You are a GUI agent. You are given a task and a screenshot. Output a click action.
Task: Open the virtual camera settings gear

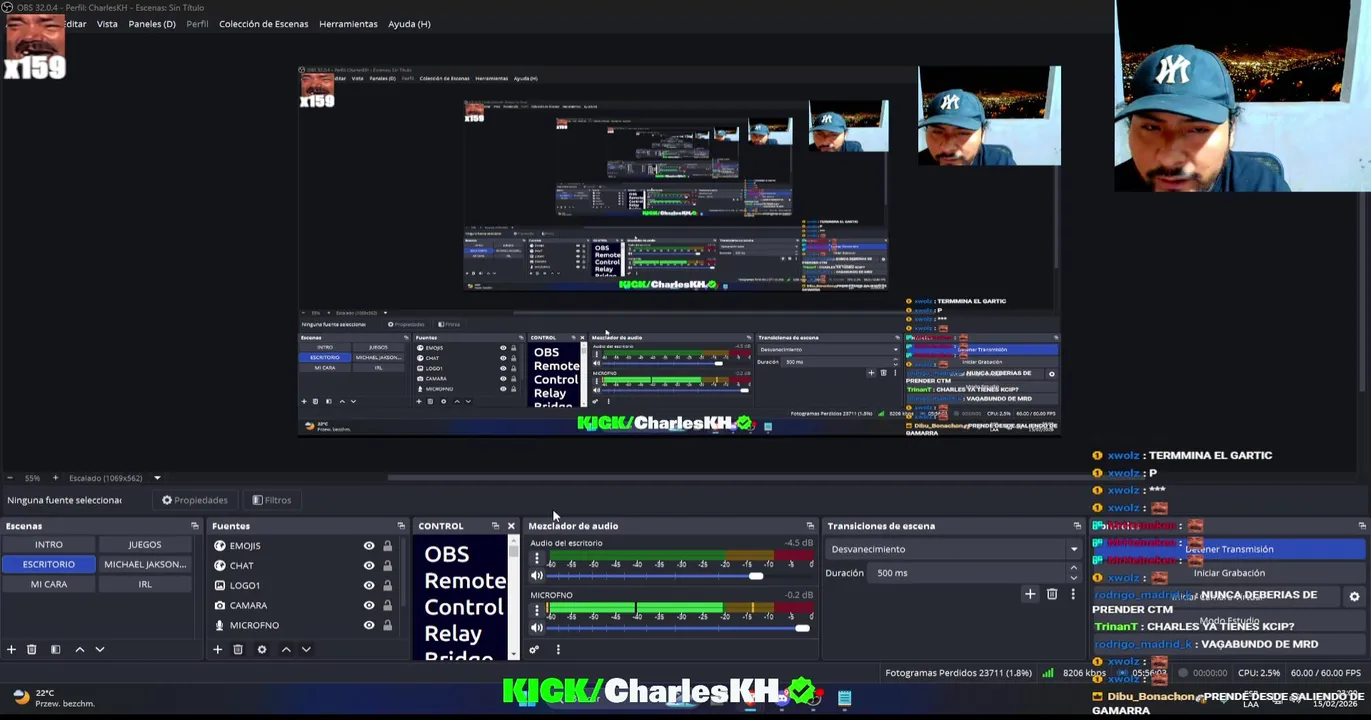pyautogui.click(x=1354, y=597)
